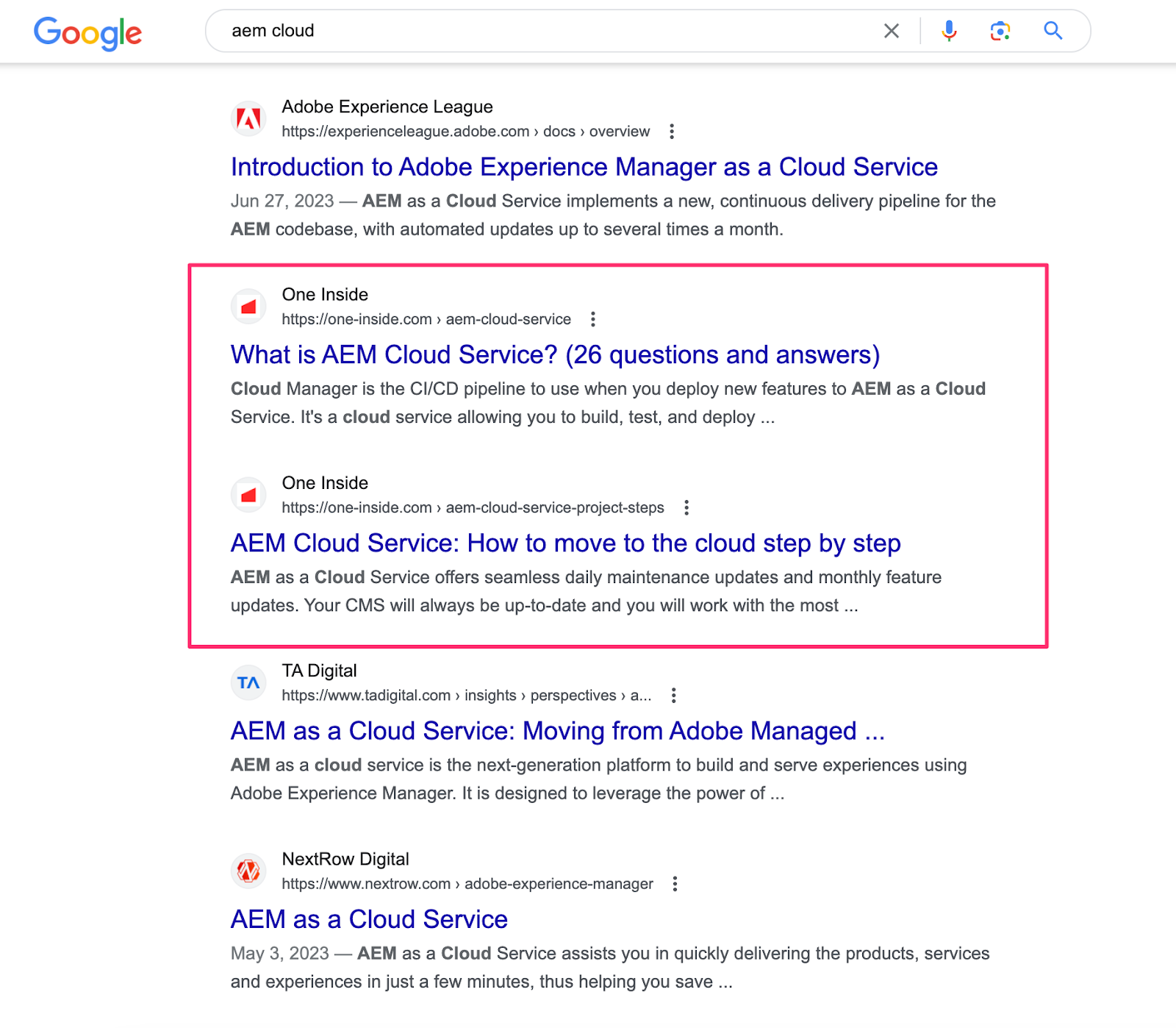Open more options for Adobe result
Screen dimensions: 1176x1028
pos(671,132)
